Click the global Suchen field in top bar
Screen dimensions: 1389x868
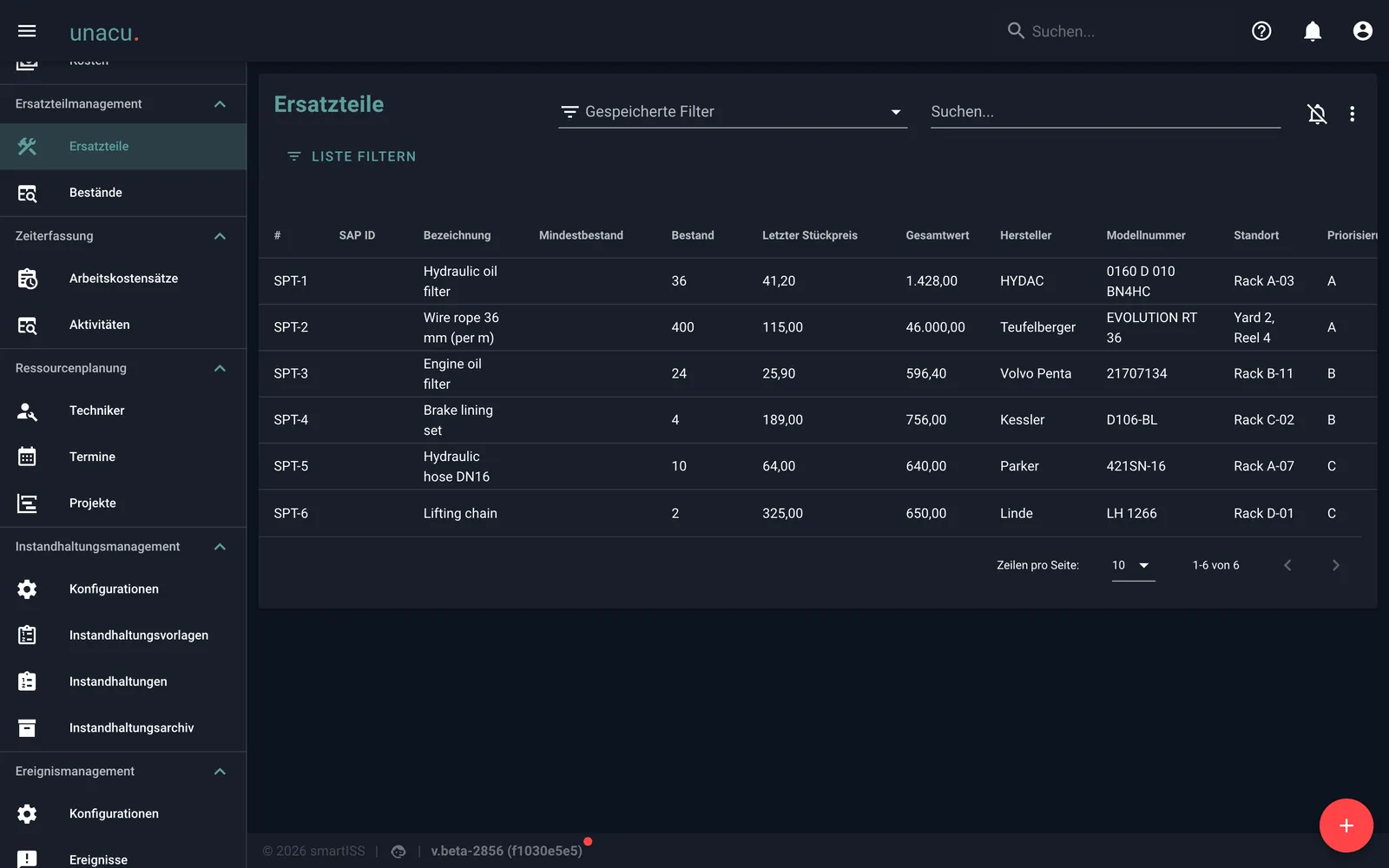coord(1120,31)
